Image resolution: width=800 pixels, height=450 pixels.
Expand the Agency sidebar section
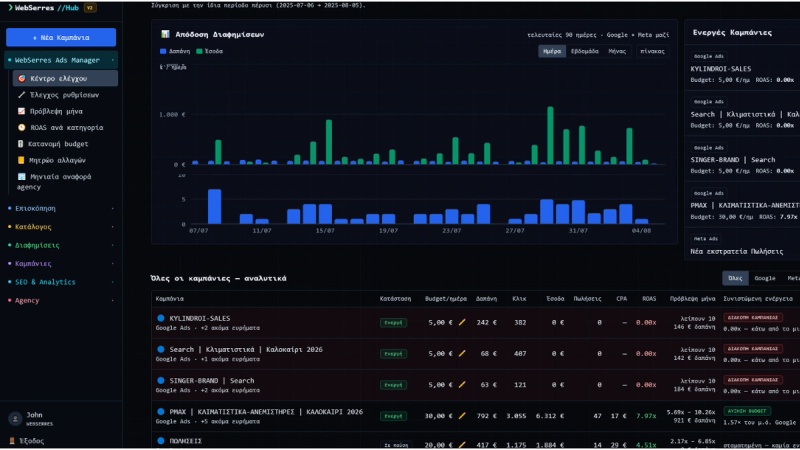tap(61, 300)
